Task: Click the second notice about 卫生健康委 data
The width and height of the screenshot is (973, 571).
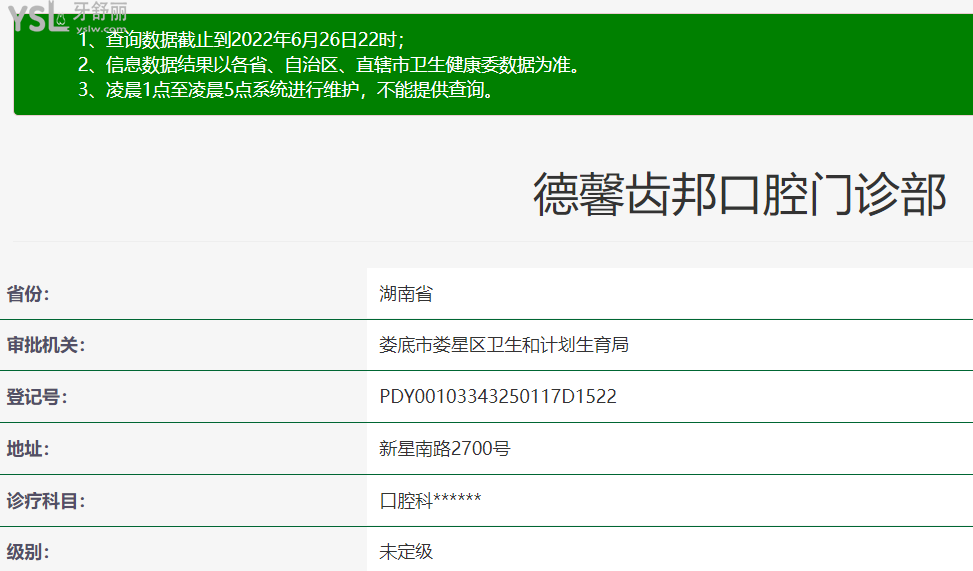Action: click(x=329, y=66)
